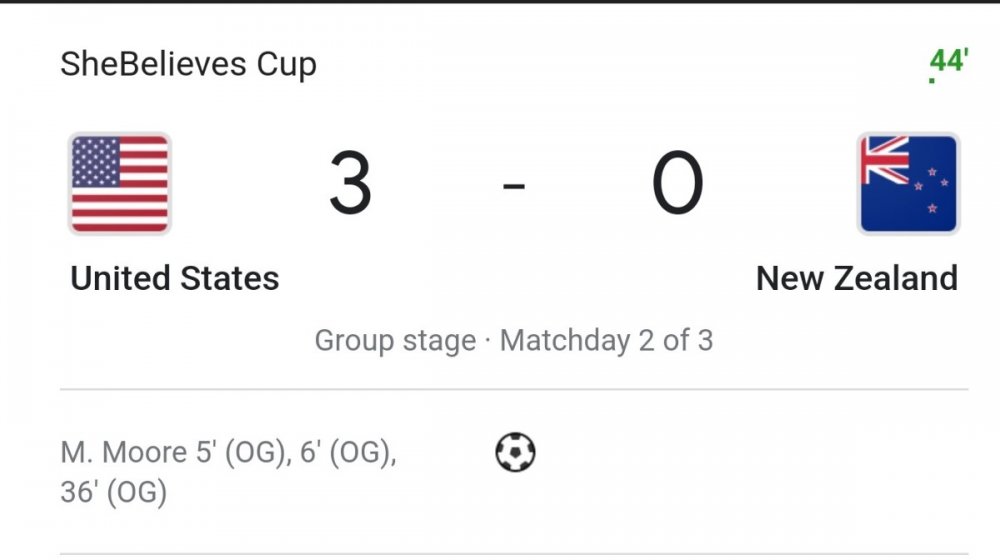
Task: Click the Matchday 2 of 3 text
Action: click(x=607, y=341)
